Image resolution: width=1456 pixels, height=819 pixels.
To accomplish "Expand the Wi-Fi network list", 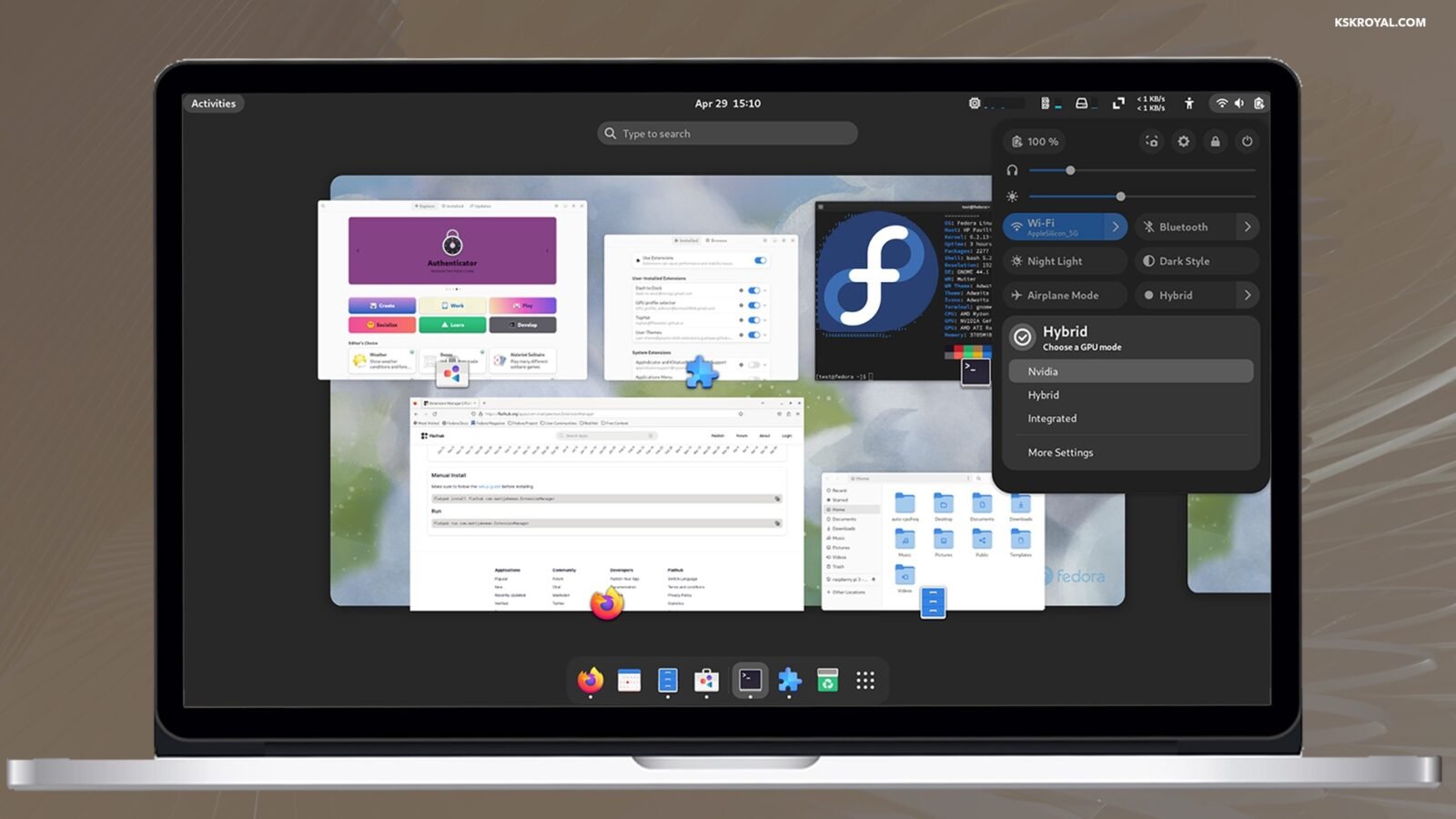I will point(1117,227).
